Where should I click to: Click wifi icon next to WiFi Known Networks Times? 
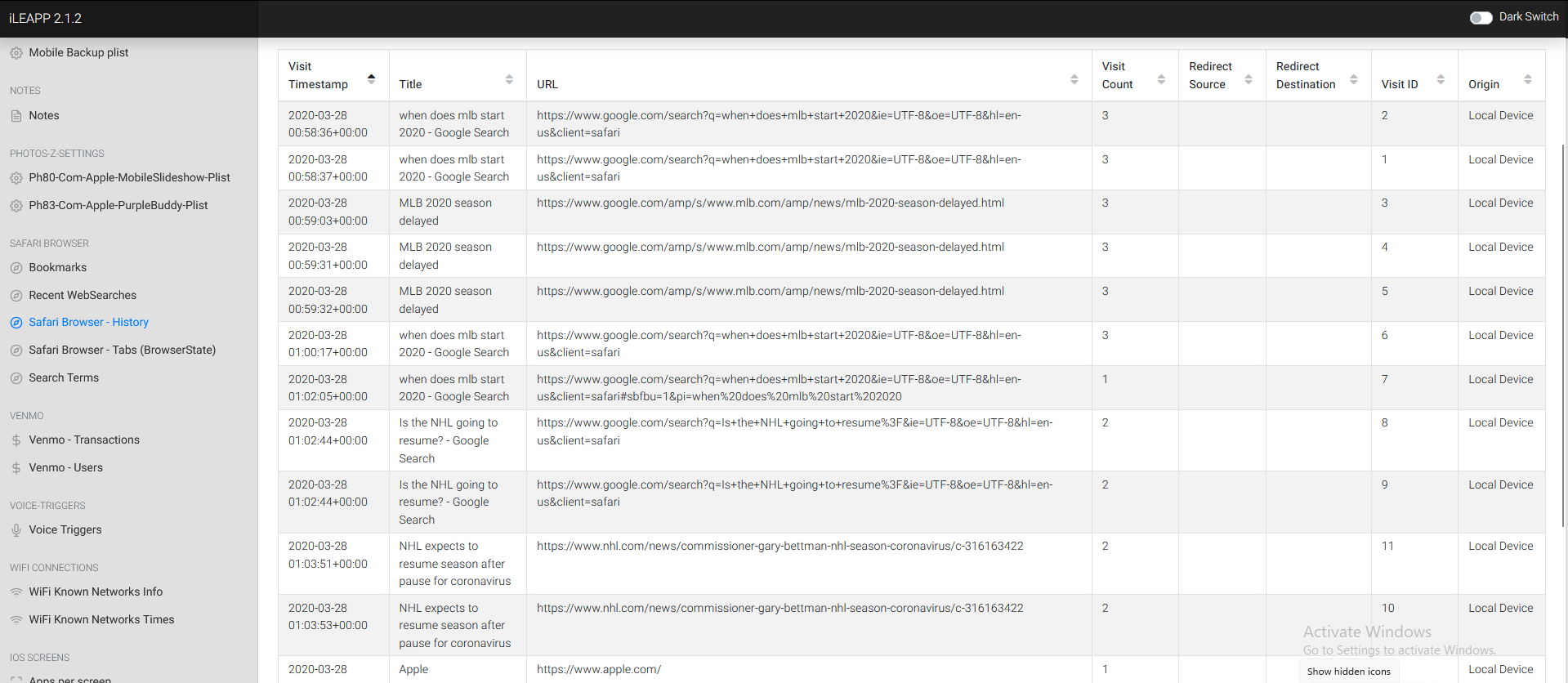[16, 620]
